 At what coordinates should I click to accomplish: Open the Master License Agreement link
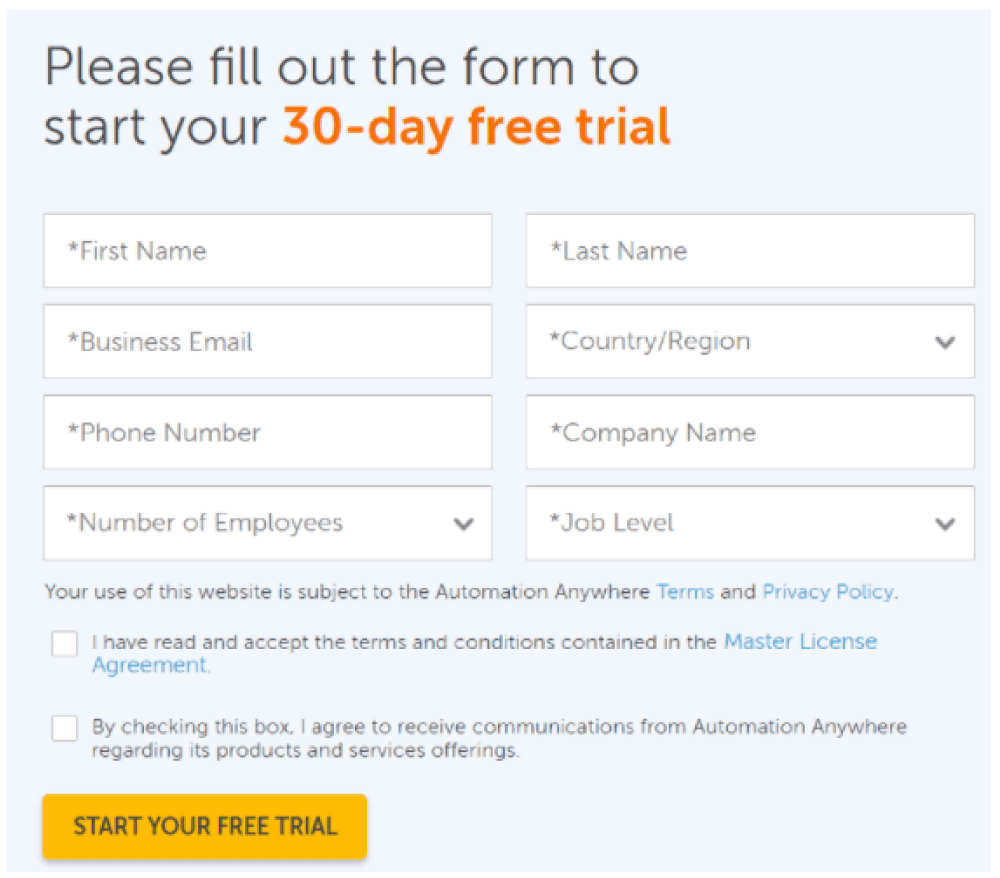(799, 641)
